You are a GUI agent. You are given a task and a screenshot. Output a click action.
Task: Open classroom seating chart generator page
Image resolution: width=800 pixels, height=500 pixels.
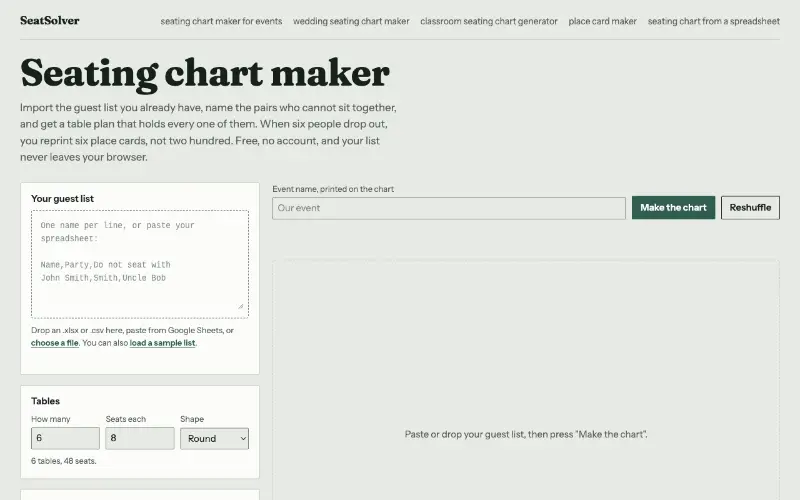(489, 21)
